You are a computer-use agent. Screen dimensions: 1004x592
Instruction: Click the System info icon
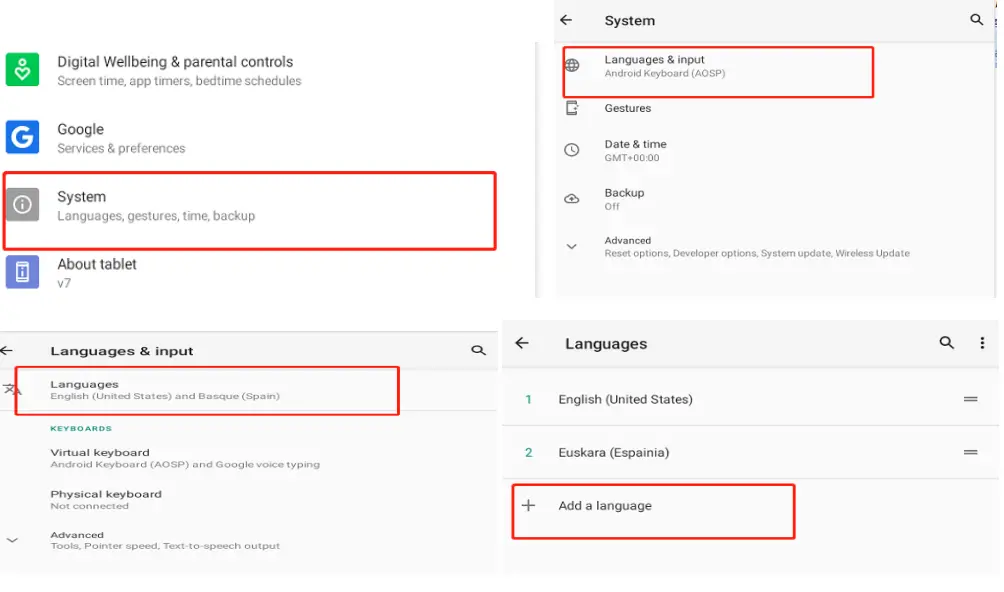(22, 205)
